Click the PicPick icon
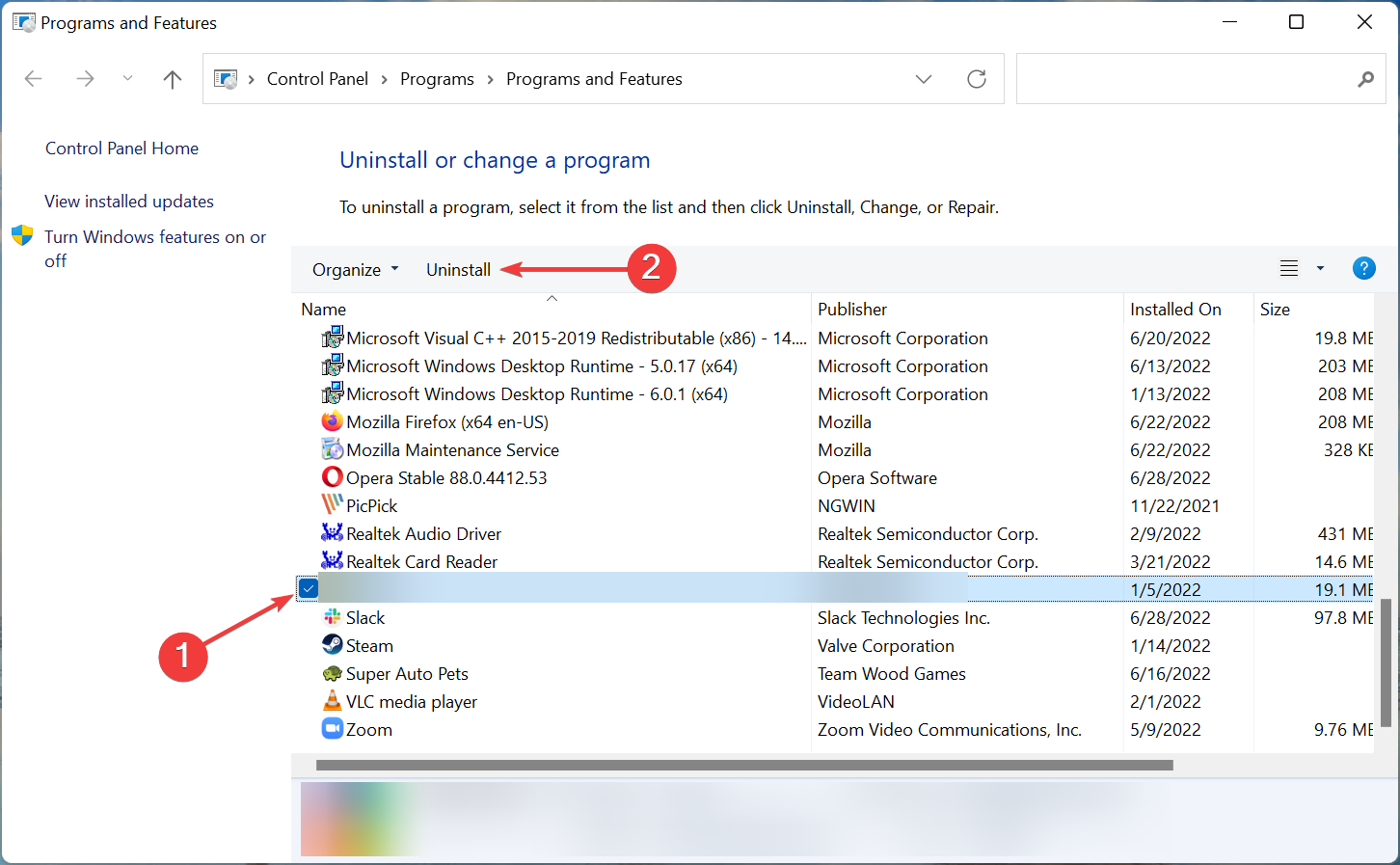Viewport: 1400px width, 865px height. coord(331,505)
